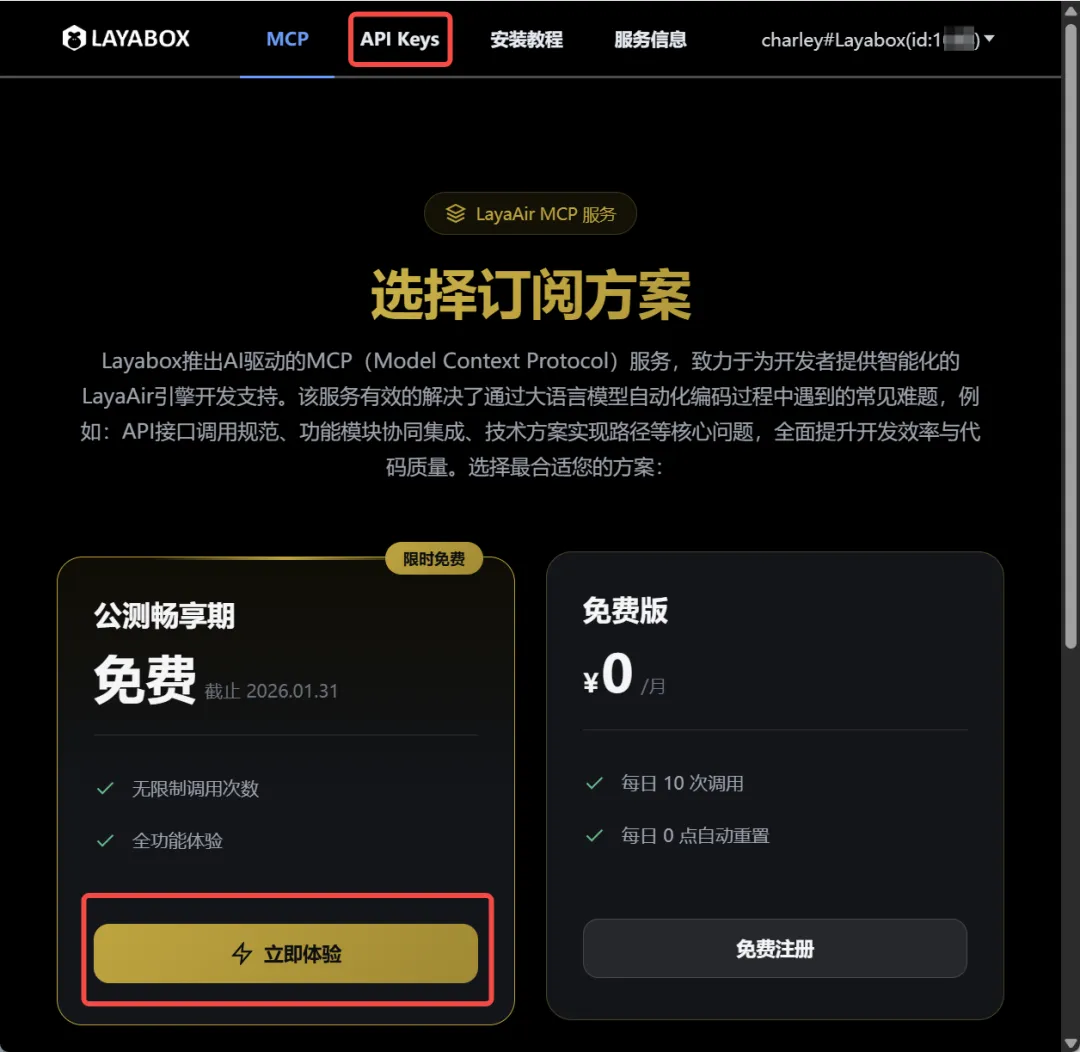
Task: Click the layers icon in LayaAir MCP badge
Action: tap(455, 214)
